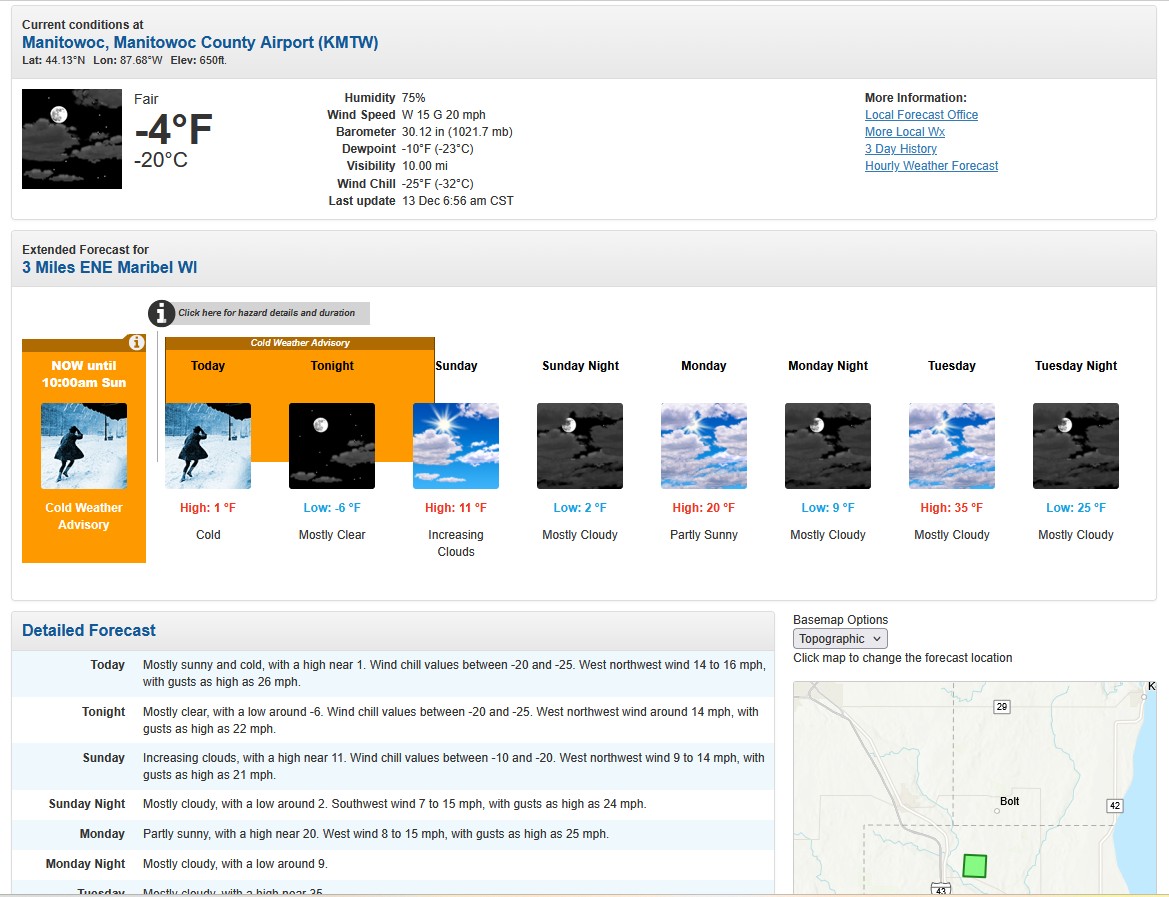
Task: Click the small info icon on advisory box
Action: pos(137,343)
